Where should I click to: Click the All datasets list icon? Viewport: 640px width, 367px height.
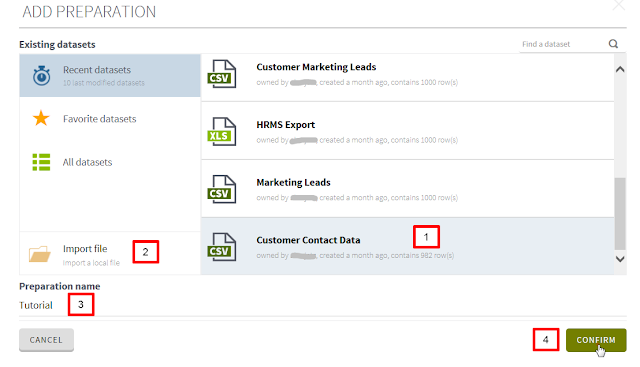(41, 162)
